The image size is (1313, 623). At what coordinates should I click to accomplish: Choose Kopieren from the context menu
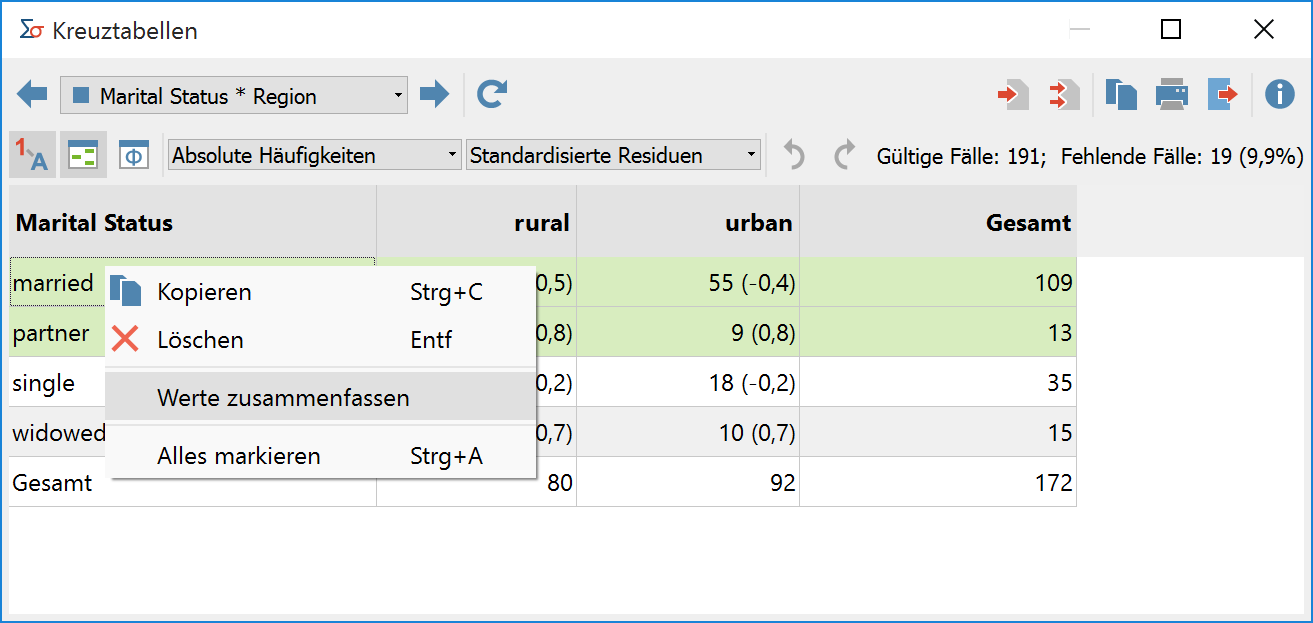point(320,292)
